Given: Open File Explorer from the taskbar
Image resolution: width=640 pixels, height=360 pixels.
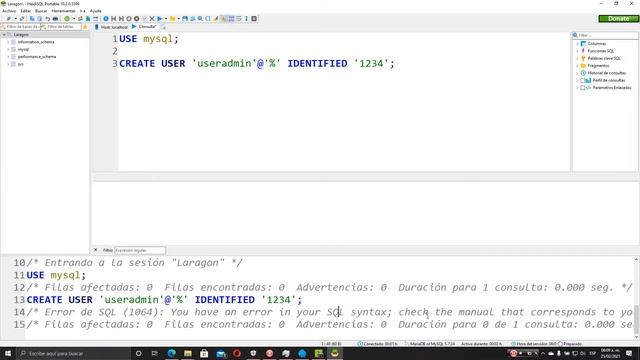Looking at the screenshot, I should coord(188,353).
